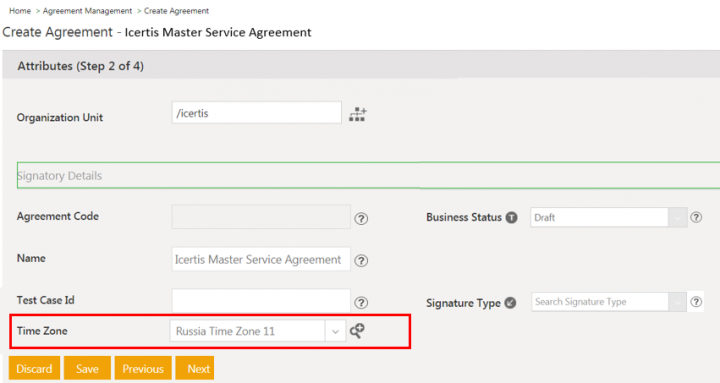
Task: Click the page title 'Create Agreement'
Action: click(57, 32)
